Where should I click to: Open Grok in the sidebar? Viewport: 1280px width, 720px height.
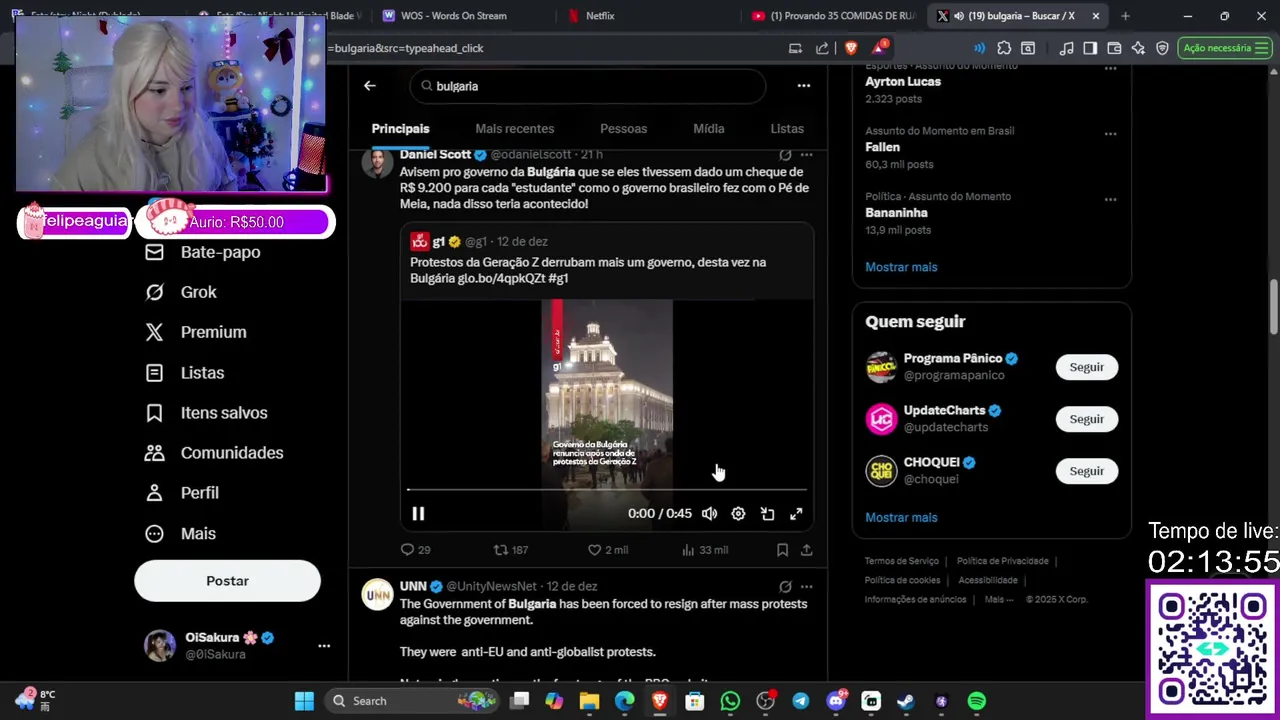(181, 292)
